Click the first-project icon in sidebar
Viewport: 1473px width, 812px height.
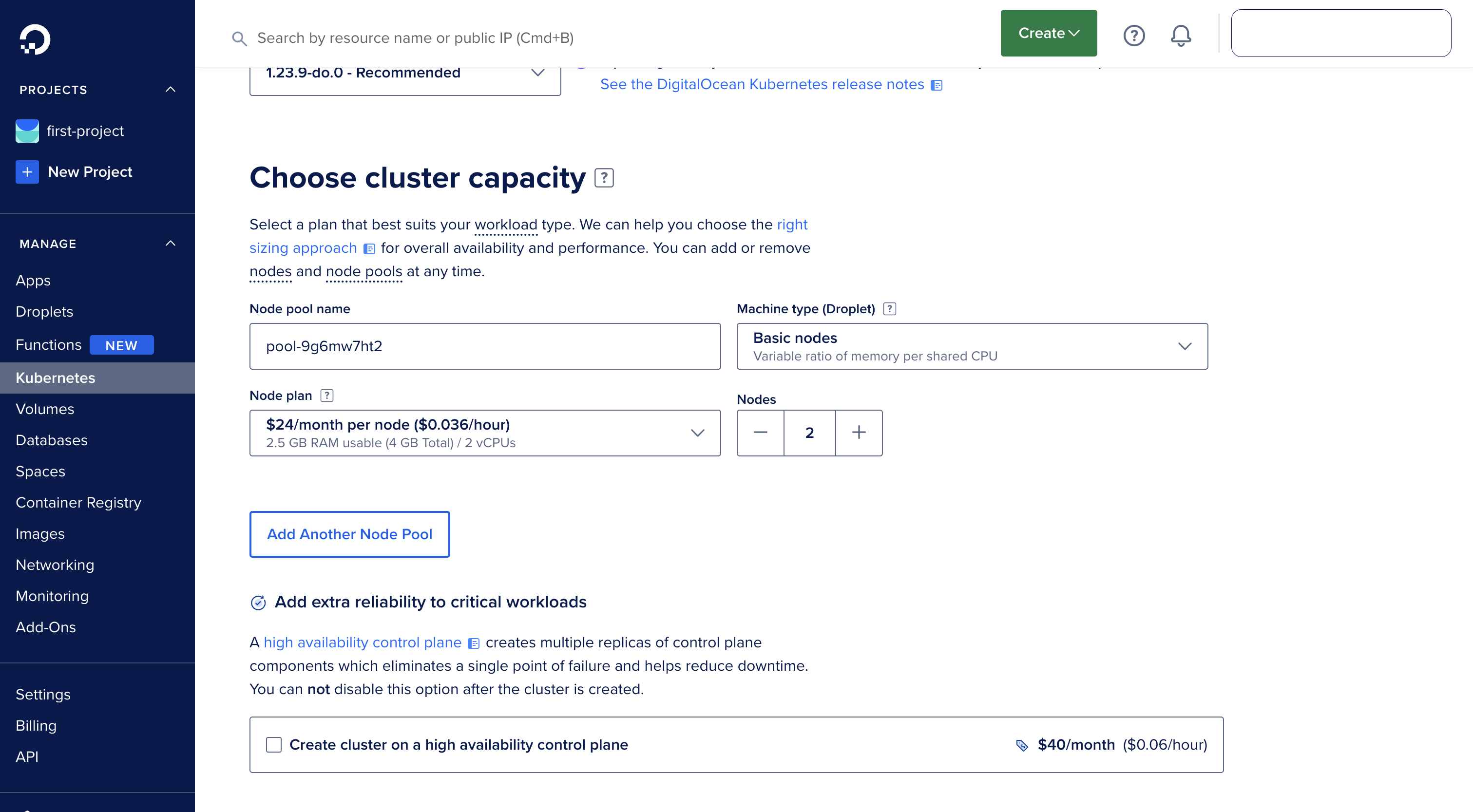tap(27, 131)
